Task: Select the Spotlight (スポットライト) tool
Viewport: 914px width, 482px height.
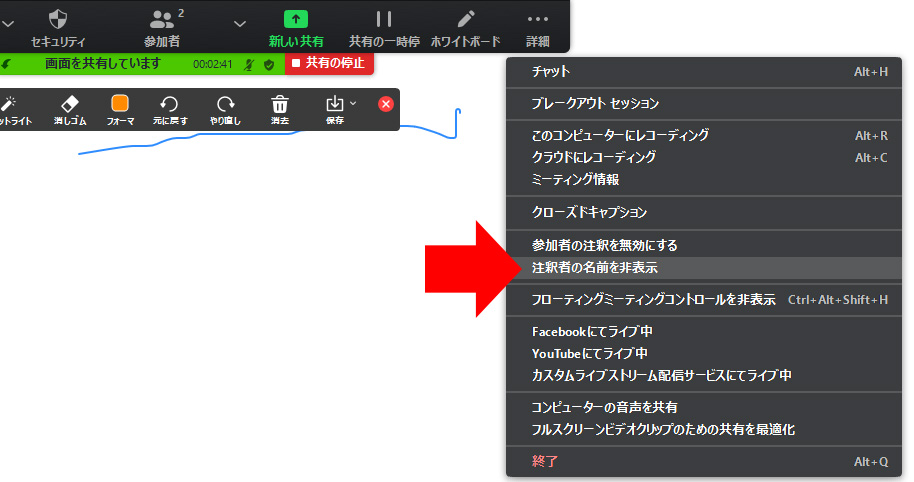Action: click(x=8, y=104)
